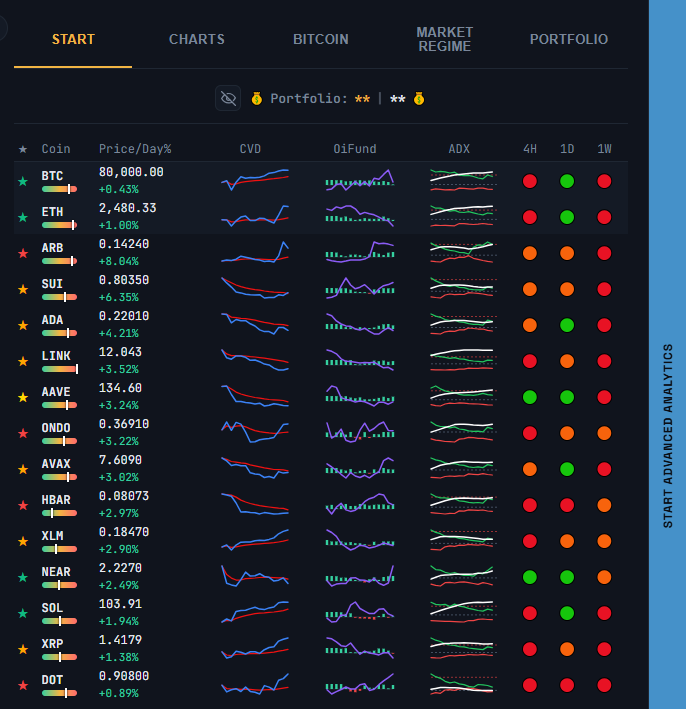
Task: Click the BTC 4H red signal dot
Action: 530,181
